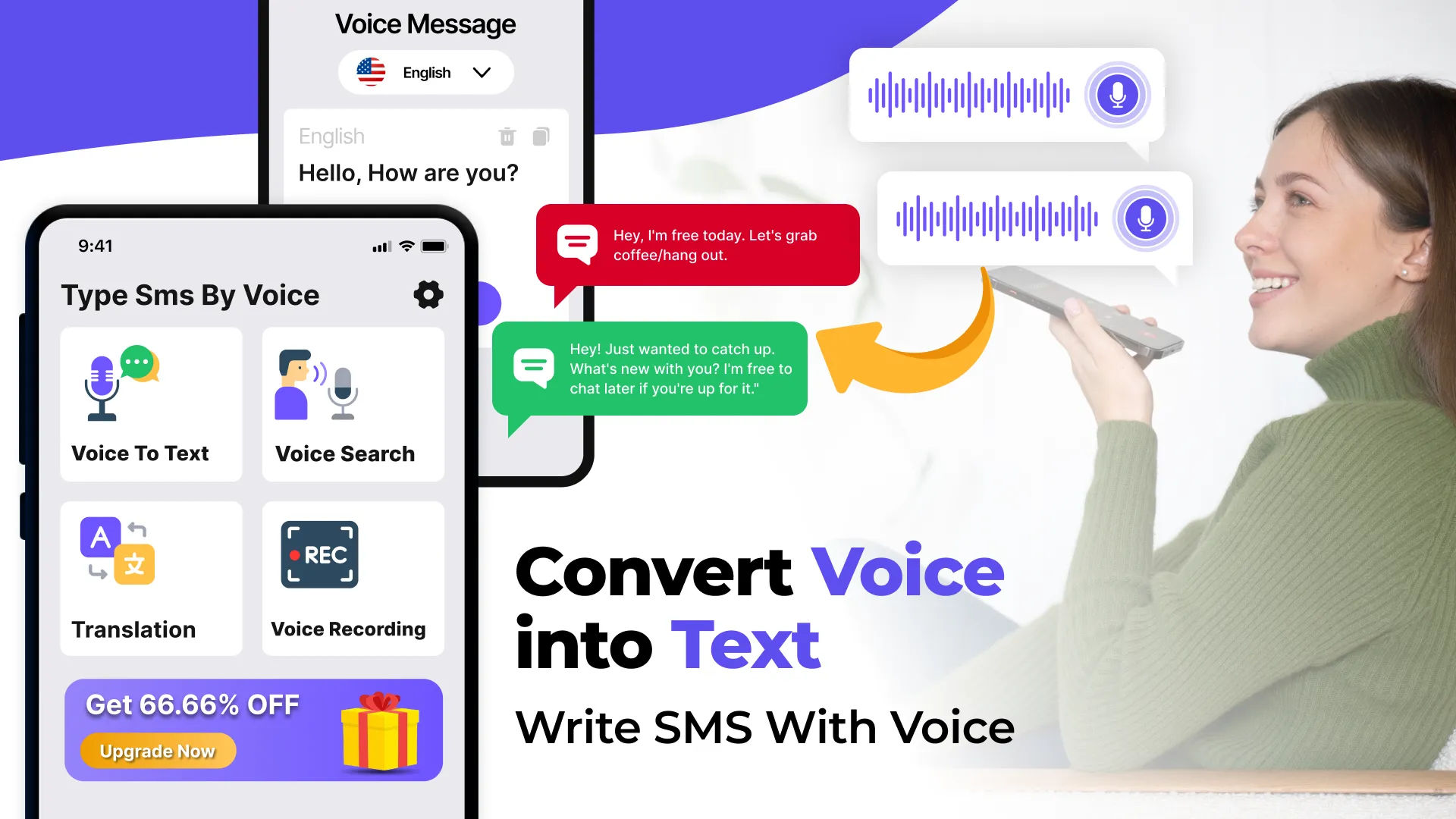Image resolution: width=1456 pixels, height=819 pixels.
Task: Click Upgrade Now button
Action: [x=157, y=750]
